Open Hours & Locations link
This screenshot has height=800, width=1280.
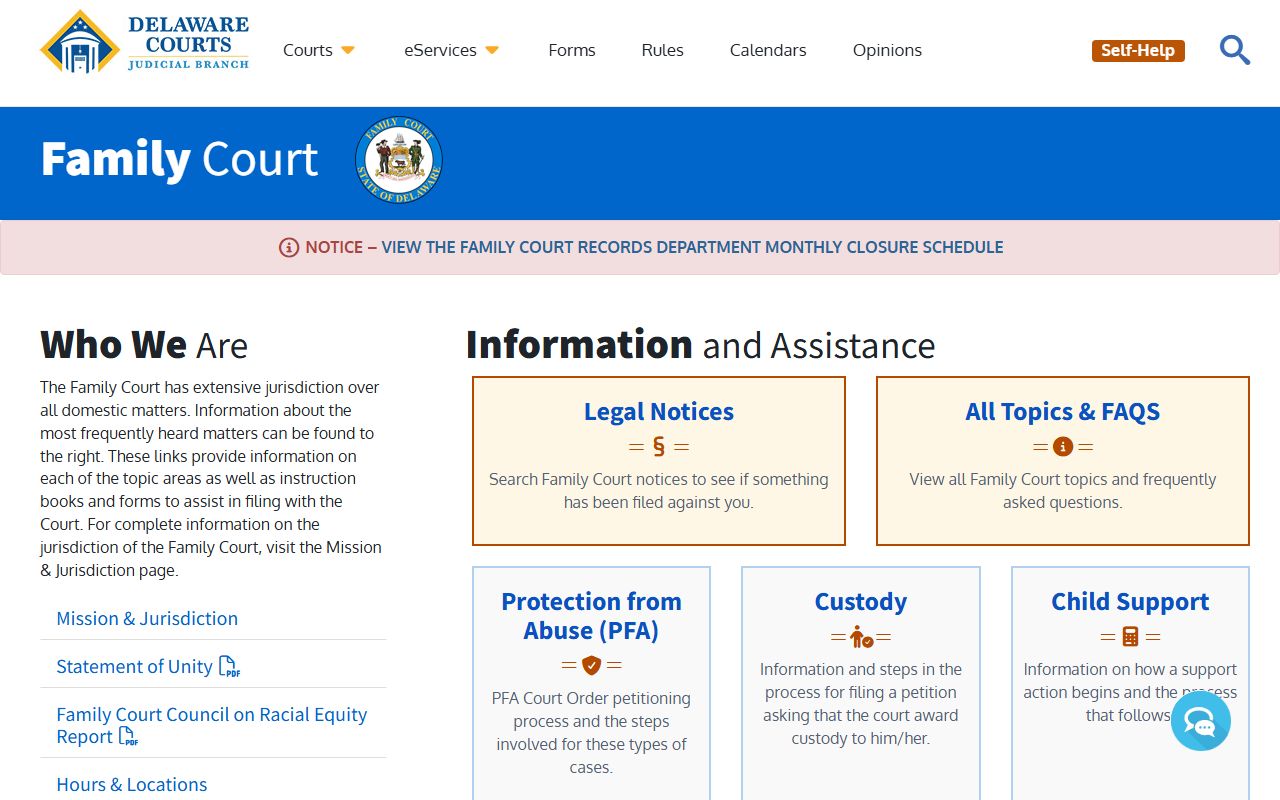[x=132, y=784]
